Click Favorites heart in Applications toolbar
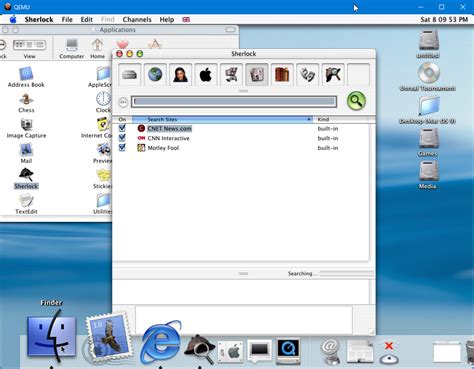 click(x=122, y=44)
